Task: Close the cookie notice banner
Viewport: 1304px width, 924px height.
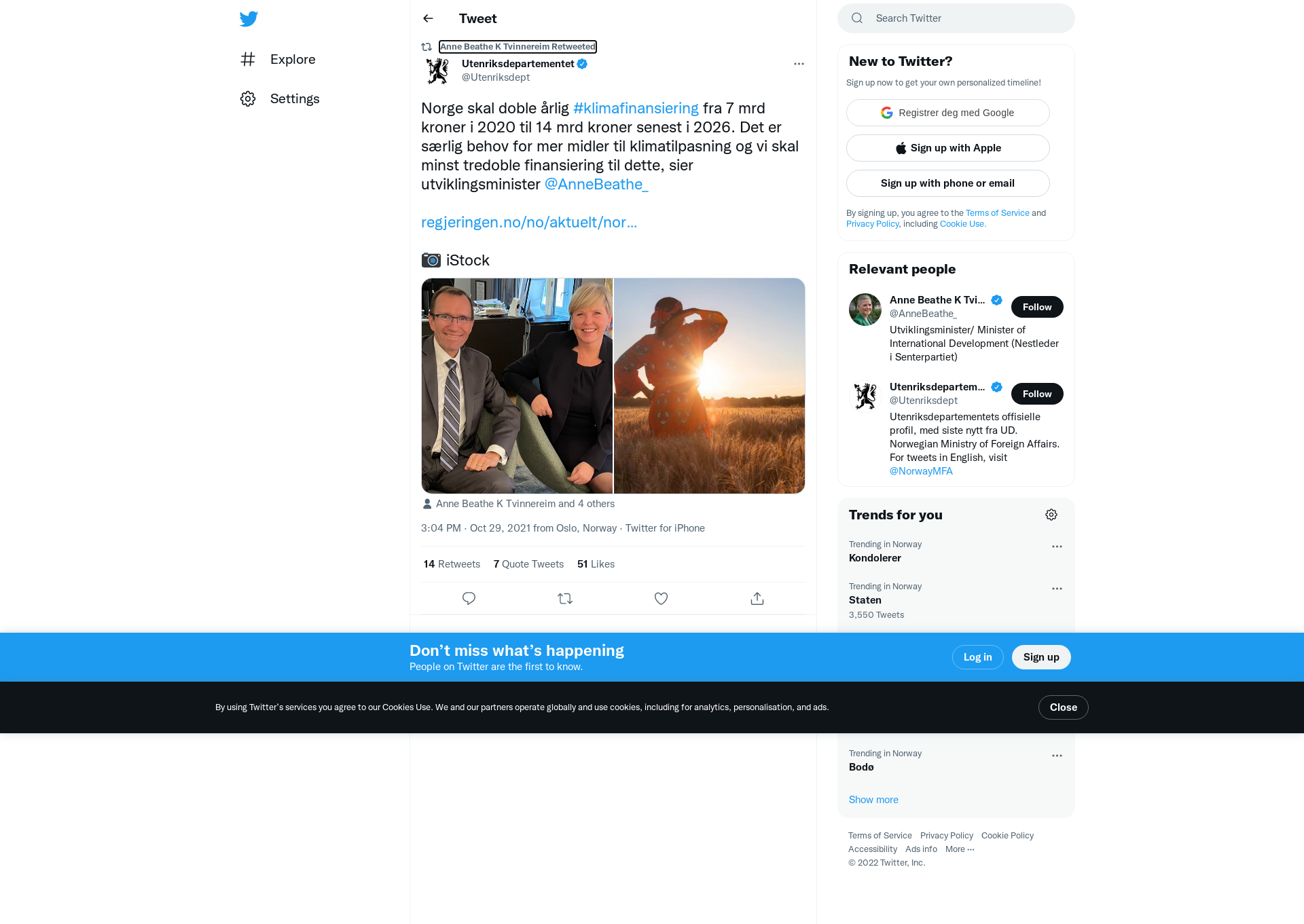Action: point(1063,707)
